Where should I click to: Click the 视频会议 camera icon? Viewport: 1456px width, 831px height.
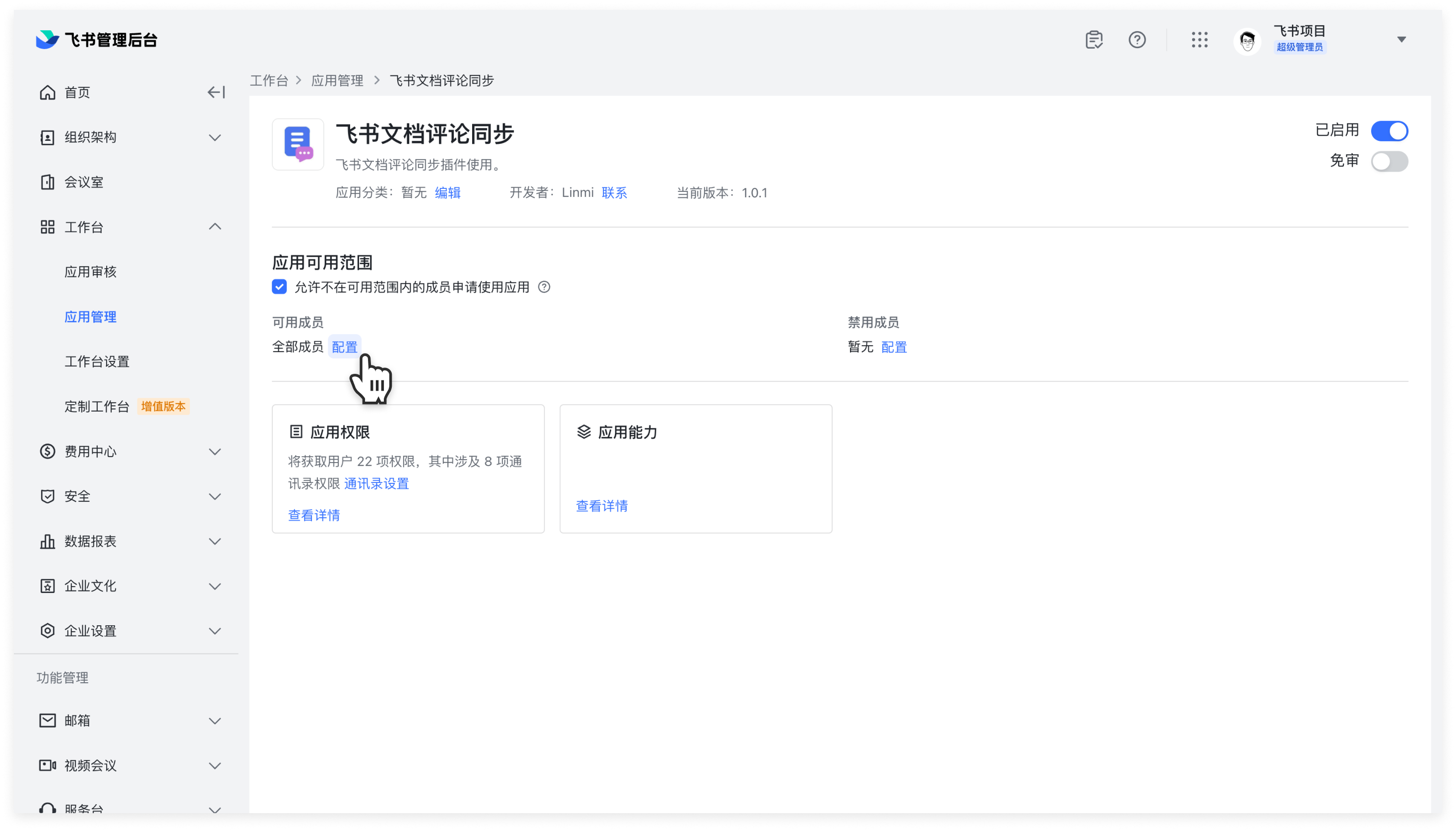pos(48,765)
